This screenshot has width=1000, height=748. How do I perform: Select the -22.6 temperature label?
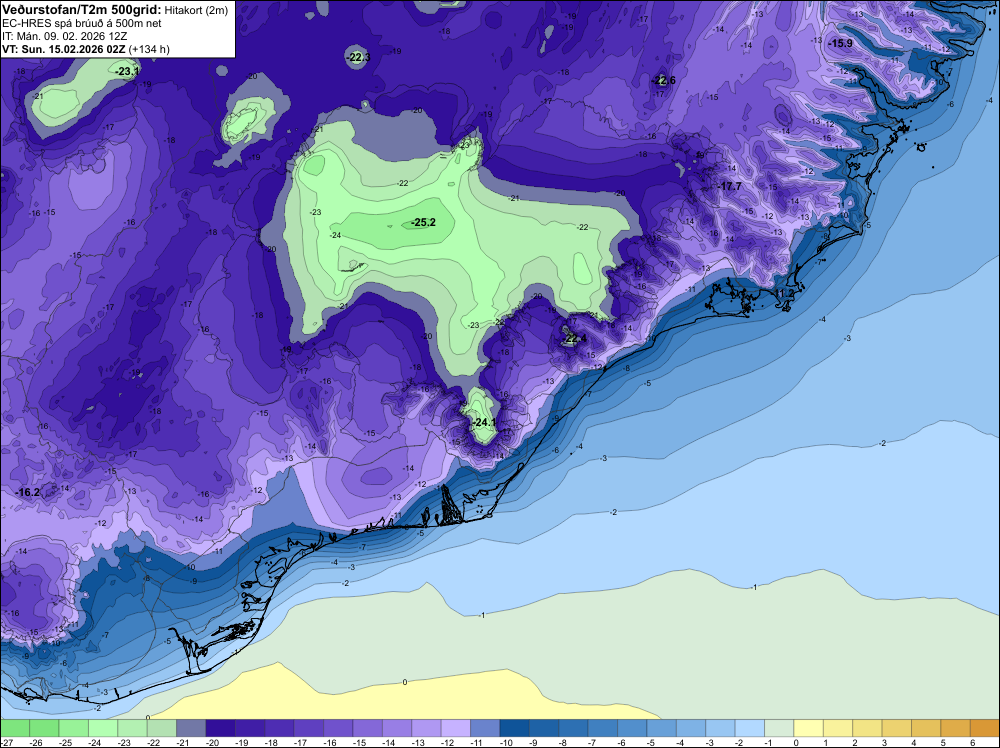click(x=663, y=80)
